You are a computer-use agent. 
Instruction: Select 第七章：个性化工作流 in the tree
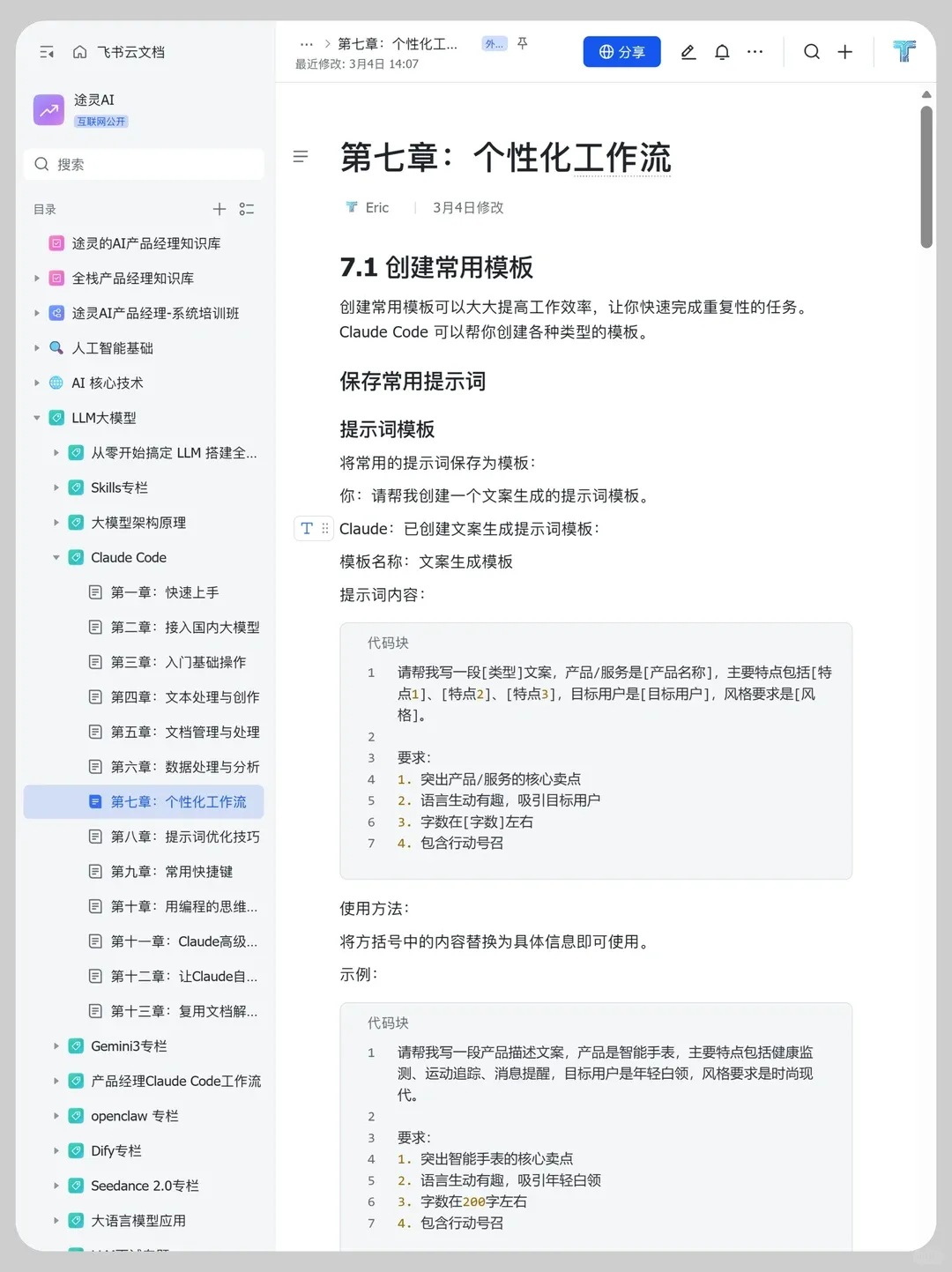coord(144,802)
